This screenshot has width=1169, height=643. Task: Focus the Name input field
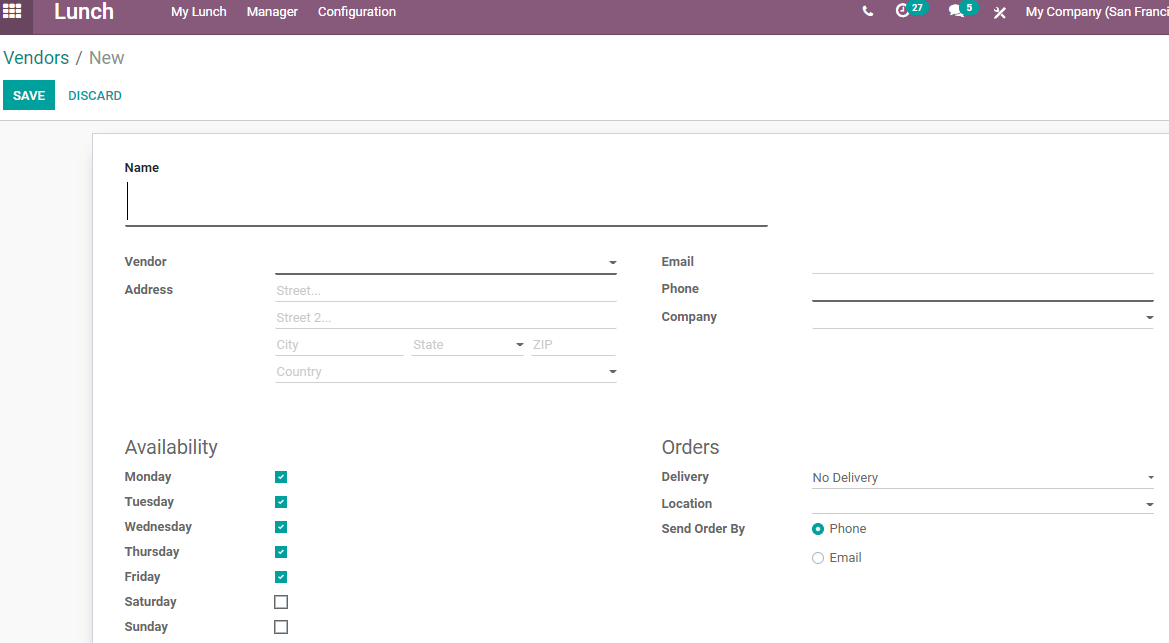[x=446, y=202]
